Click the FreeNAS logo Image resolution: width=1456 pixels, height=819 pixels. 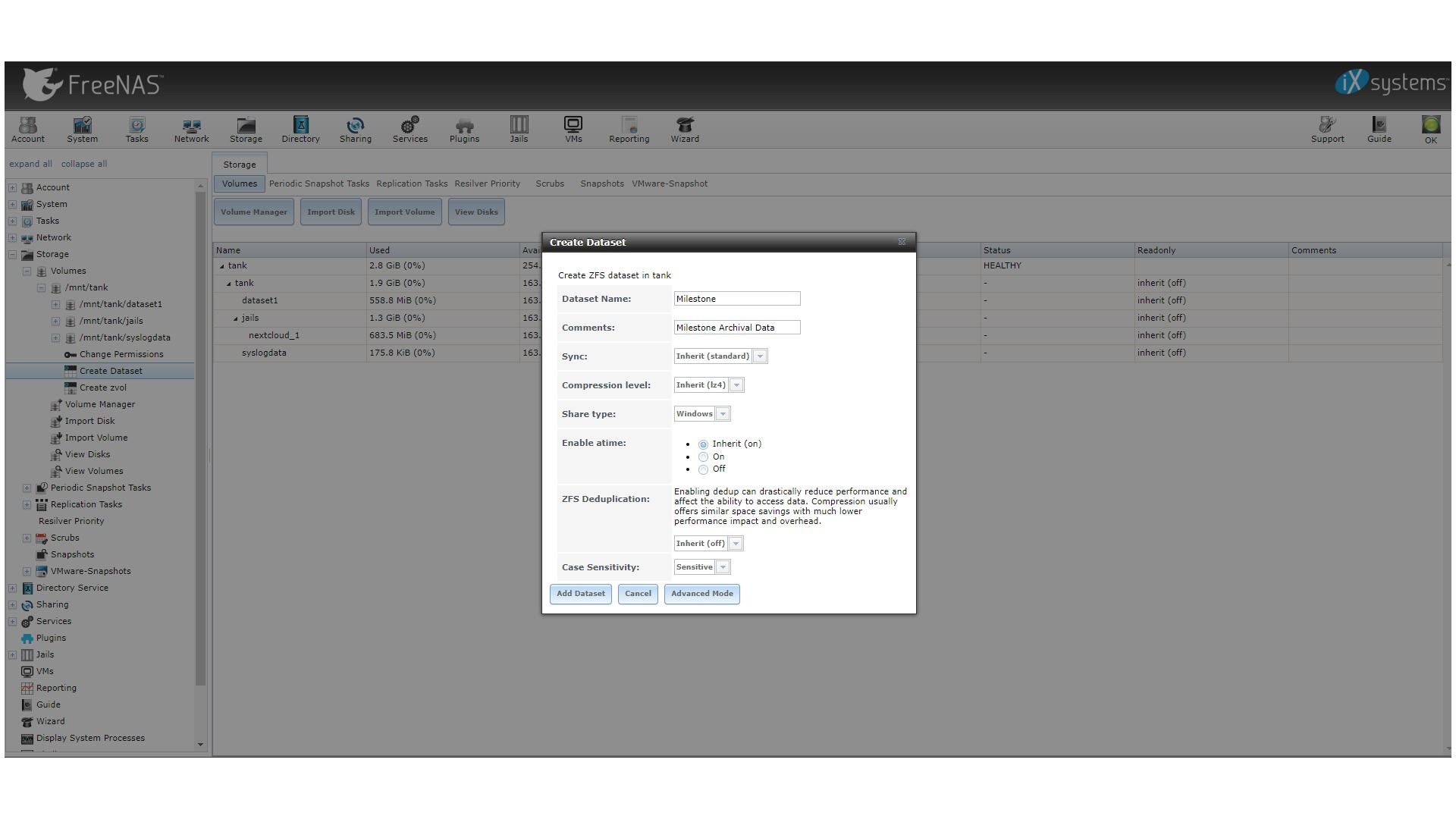pos(93,83)
